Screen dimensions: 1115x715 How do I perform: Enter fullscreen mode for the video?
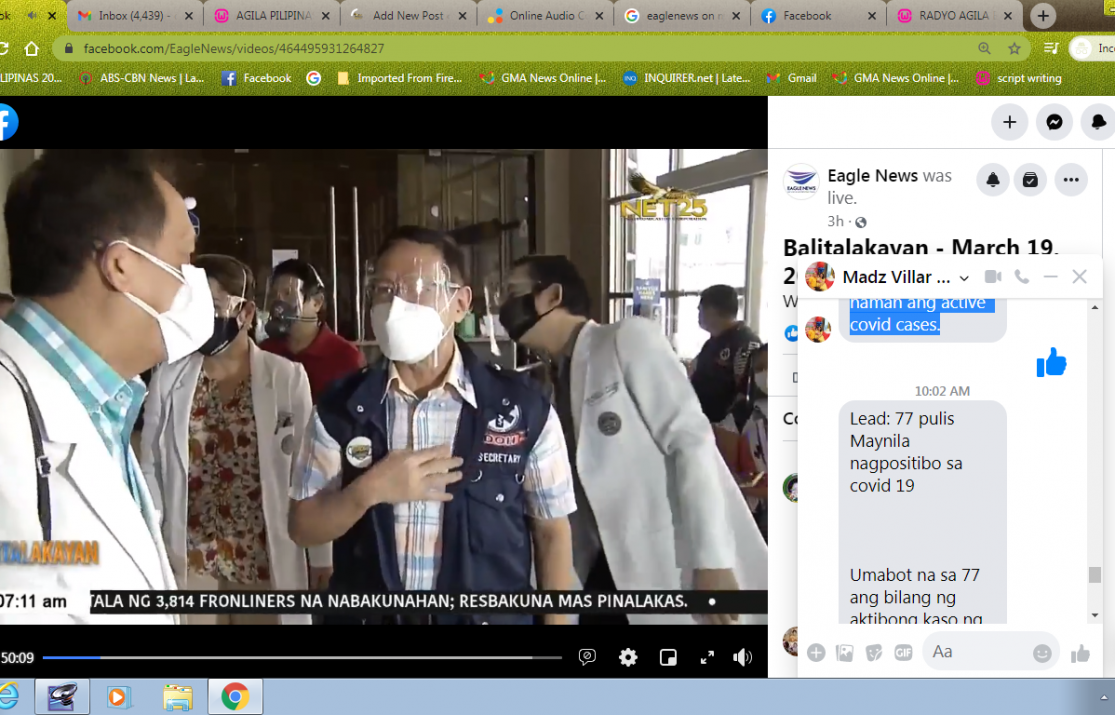tap(706, 657)
